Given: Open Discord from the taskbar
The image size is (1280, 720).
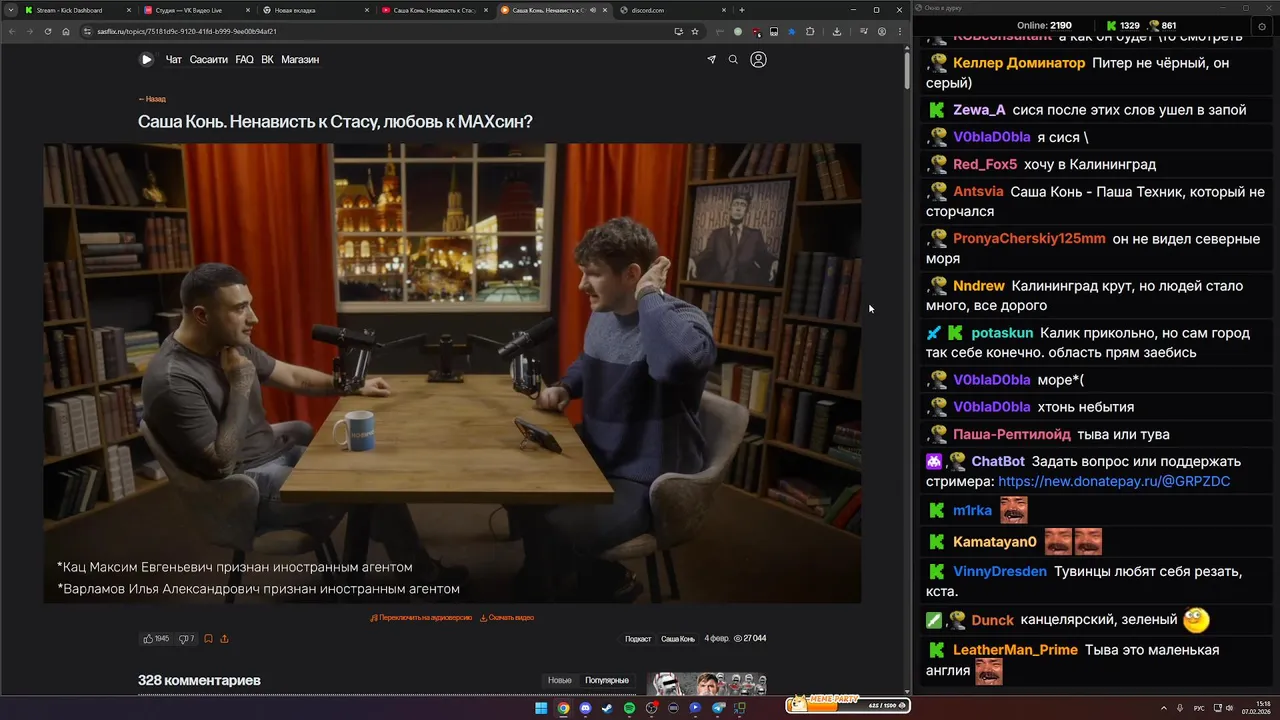Looking at the screenshot, I should 585,708.
